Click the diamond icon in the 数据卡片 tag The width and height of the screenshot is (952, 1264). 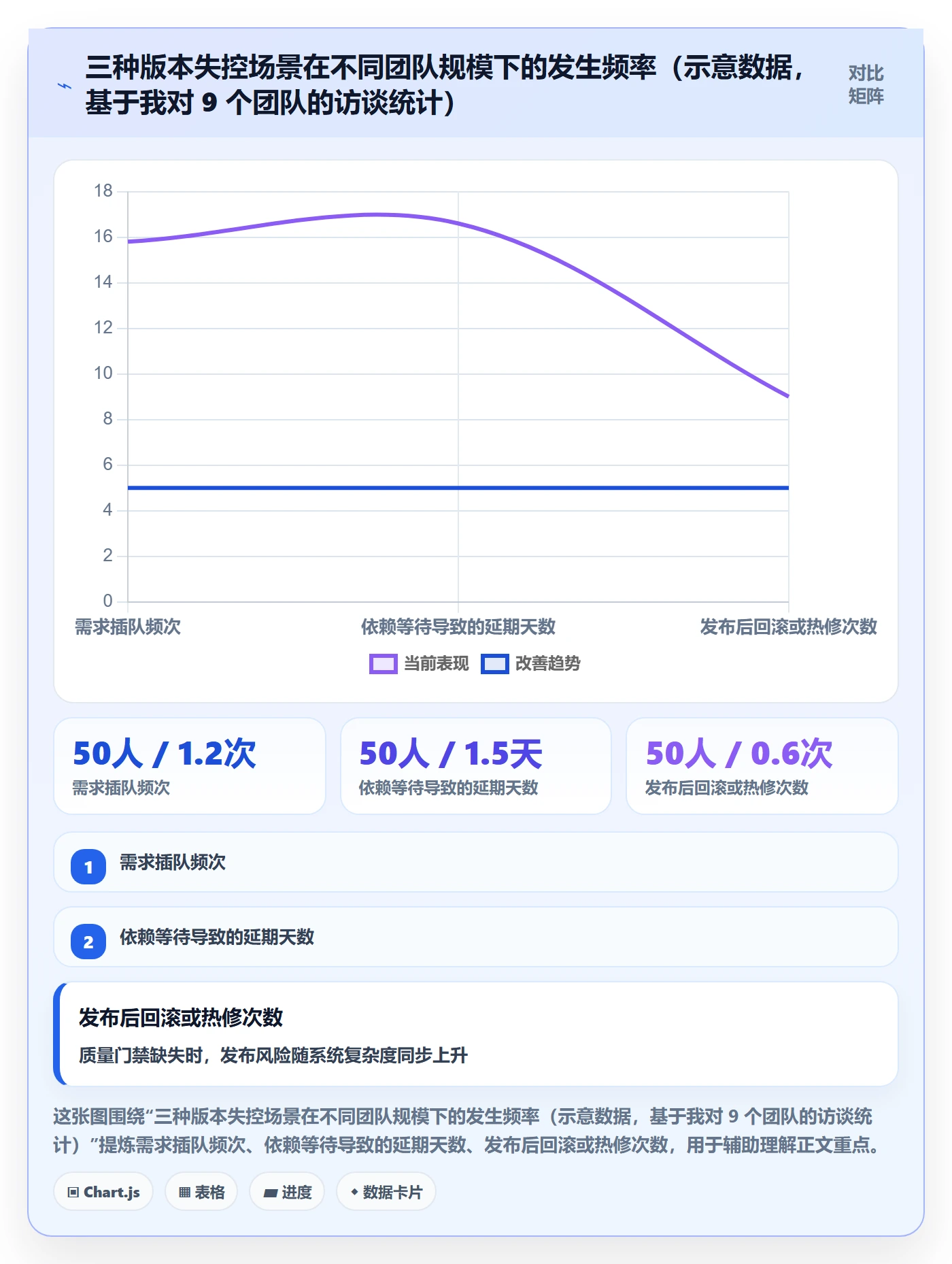click(354, 1192)
